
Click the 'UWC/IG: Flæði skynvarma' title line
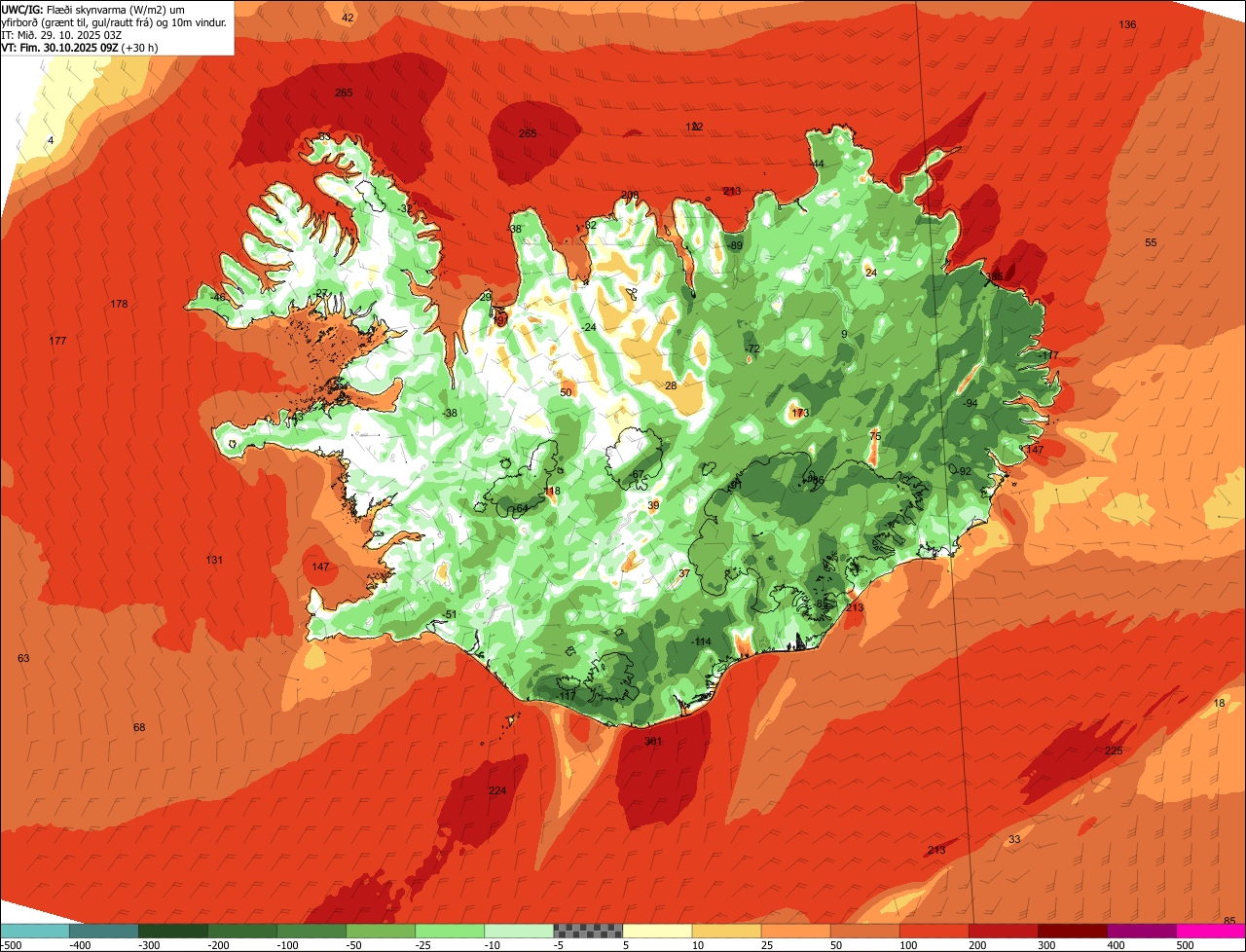click(93, 10)
